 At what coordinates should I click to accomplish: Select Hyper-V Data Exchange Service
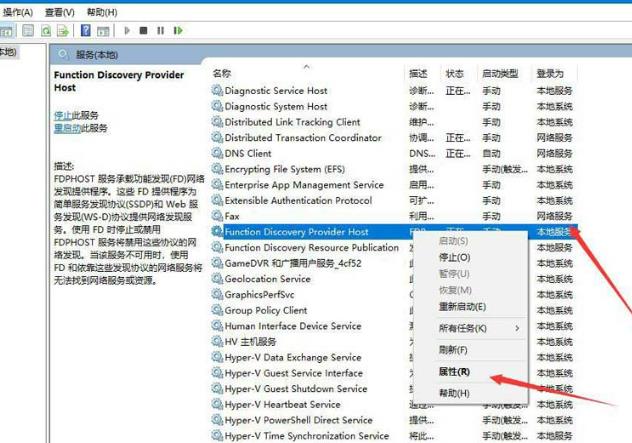[293, 358]
